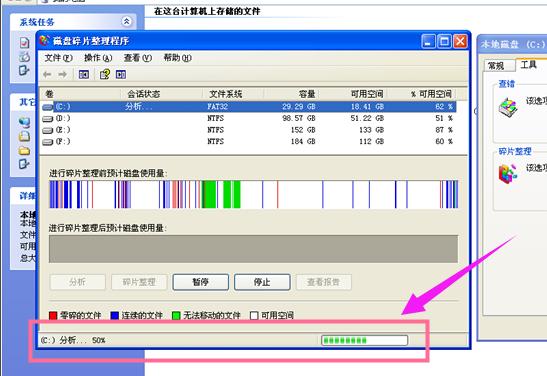Sort by the 卷 column header

click(80, 94)
